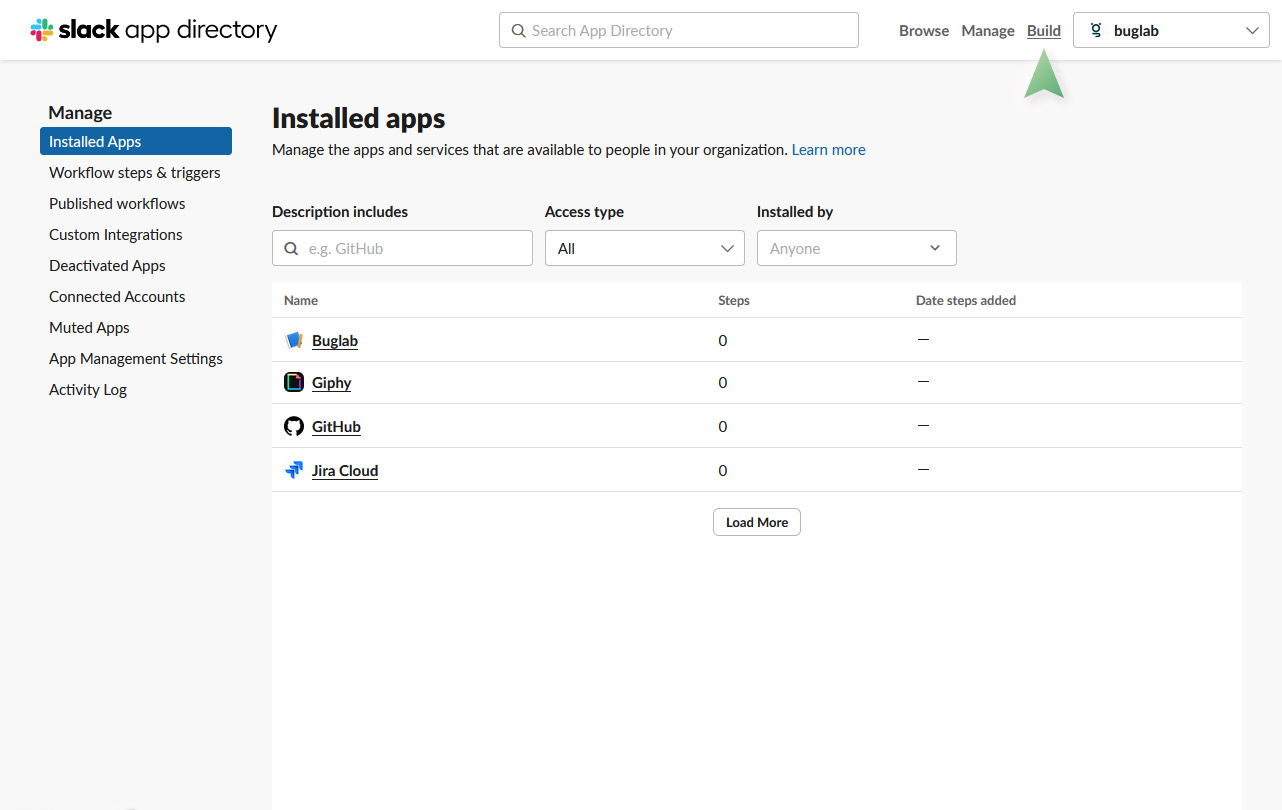Focus the Search App Directory field
The width and height of the screenshot is (1282, 810).
point(679,30)
